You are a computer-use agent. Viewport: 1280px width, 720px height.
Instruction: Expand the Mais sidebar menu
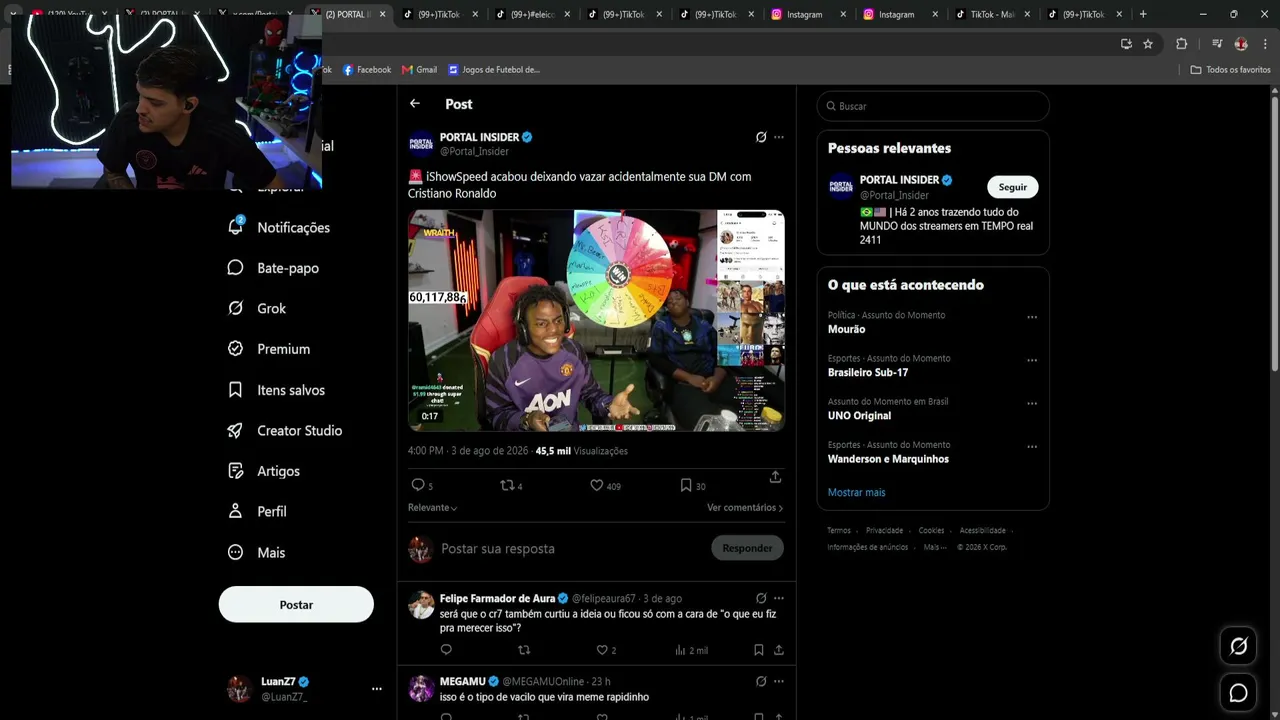coord(256,552)
